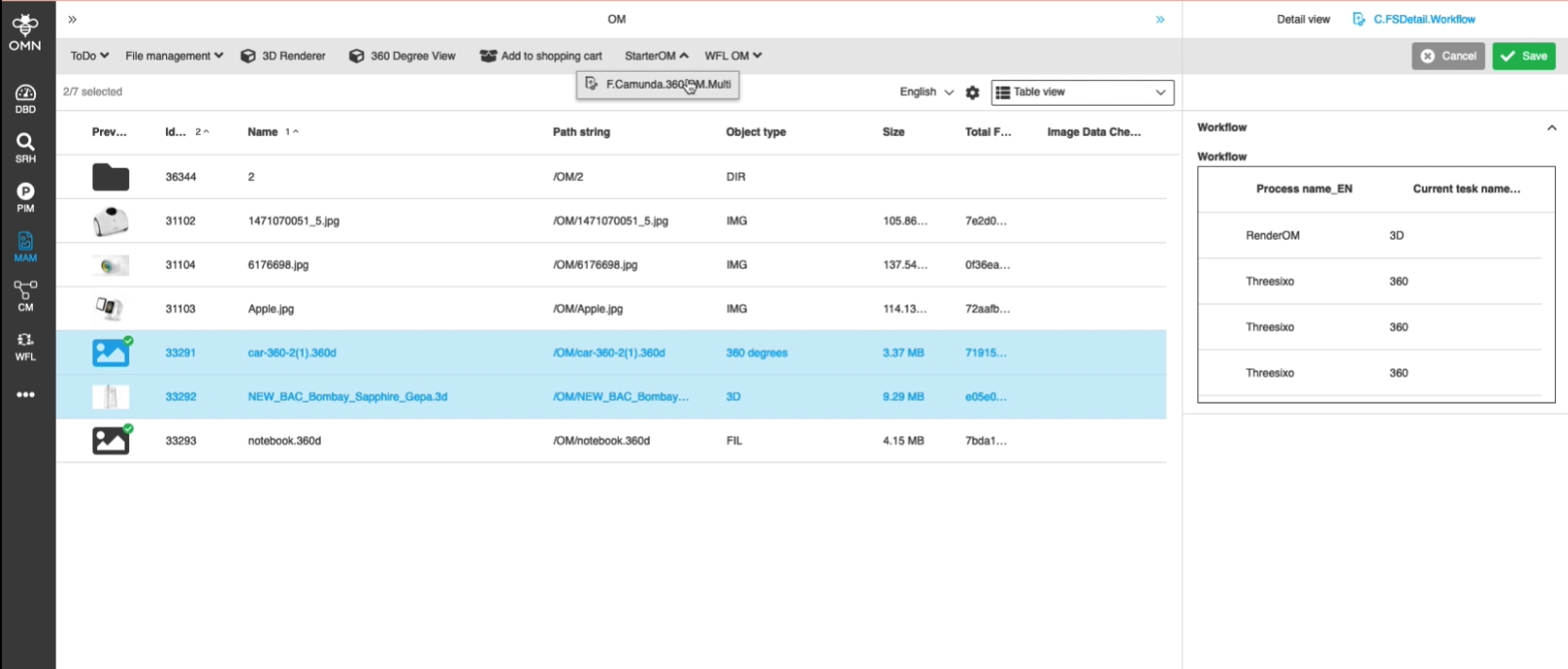Open the DBD dashboard sidebar icon
The image size is (1568, 669).
coord(25,98)
